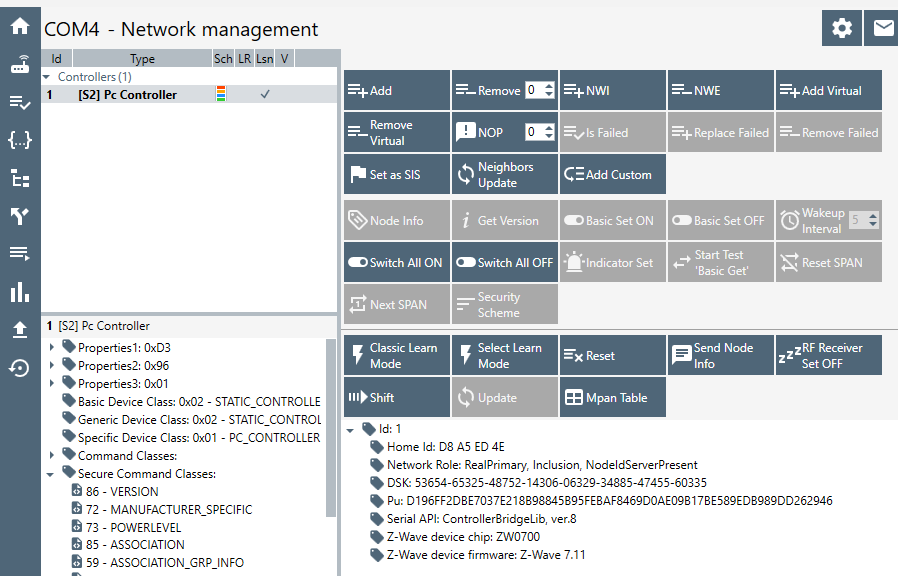This screenshot has width=898, height=576.
Task: Open the router network icon in the sidebar
Action: click(x=19, y=65)
